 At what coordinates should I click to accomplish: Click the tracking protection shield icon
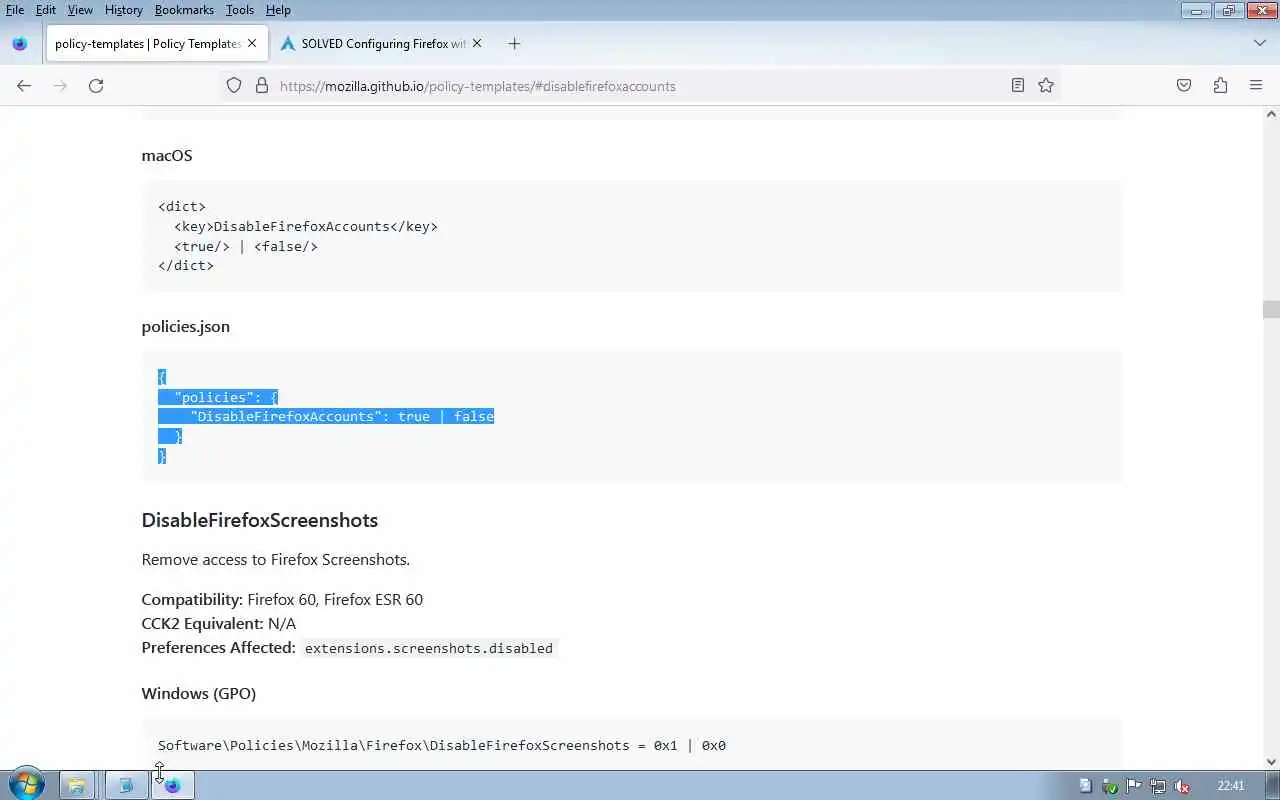click(234, 86)
